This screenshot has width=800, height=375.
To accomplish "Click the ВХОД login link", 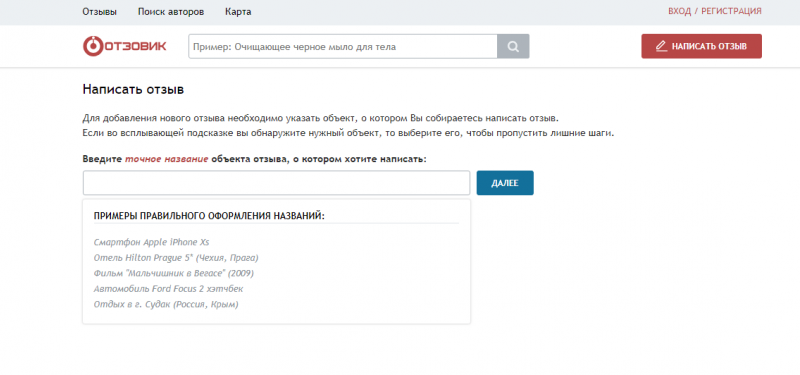I will click(x=680, y=11).
